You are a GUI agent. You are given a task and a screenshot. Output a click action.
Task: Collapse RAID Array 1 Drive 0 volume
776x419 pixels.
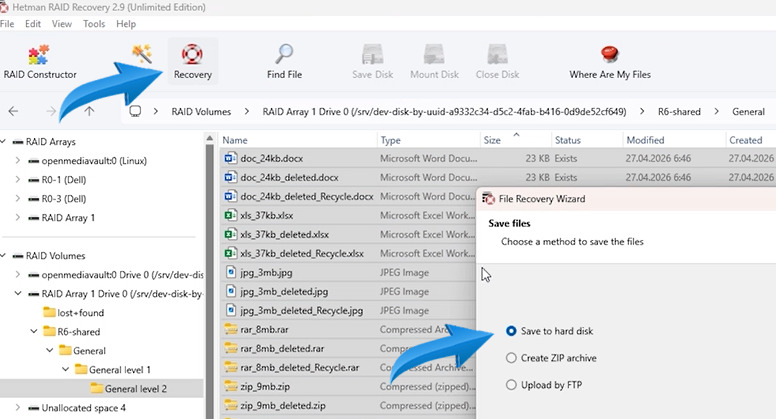point(18,293)
